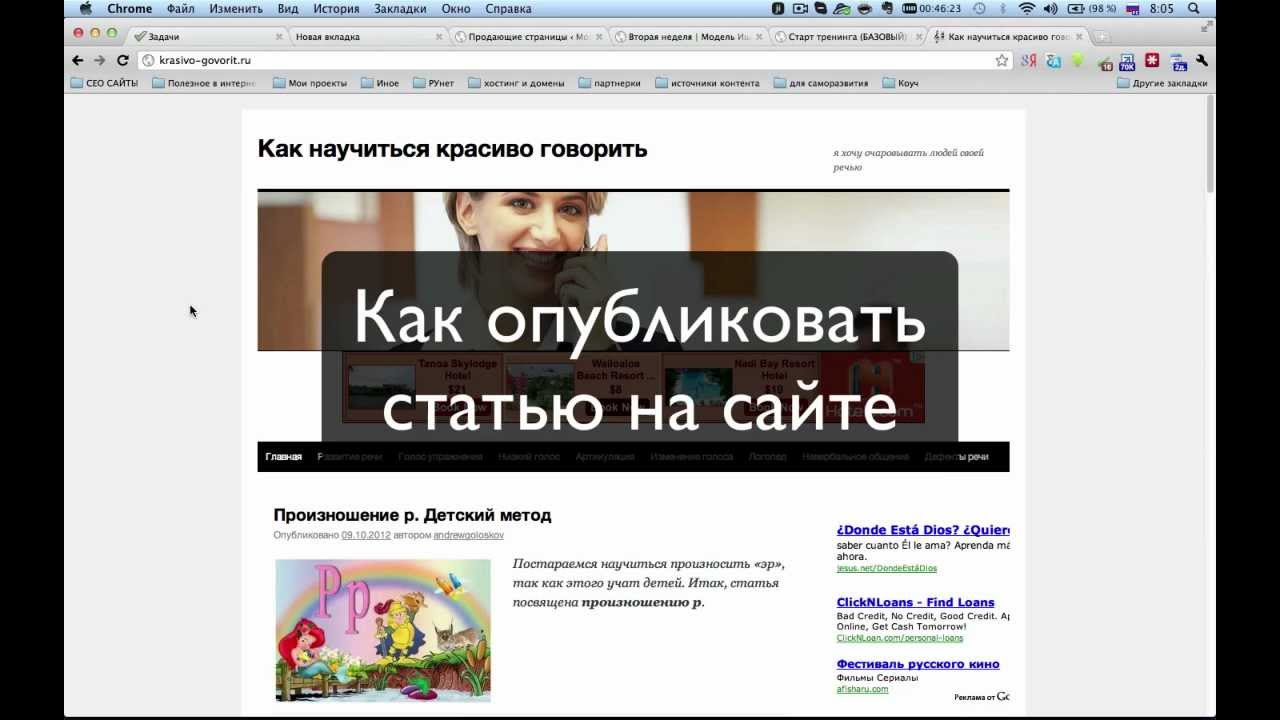Open the История menu

pos(336,8)
